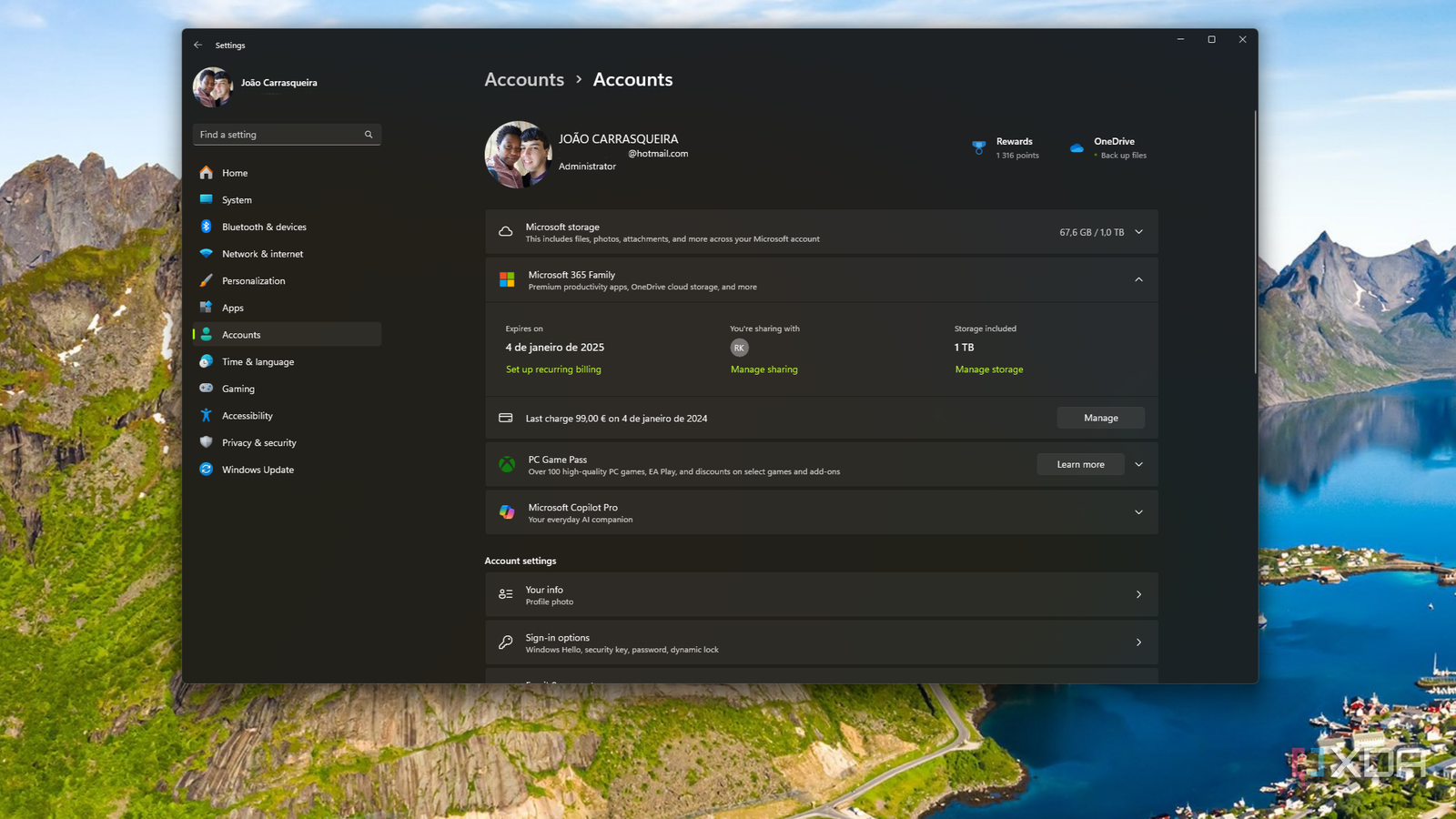Click the back arrow in Settings title bar
1456x819 pixels.
198,45
